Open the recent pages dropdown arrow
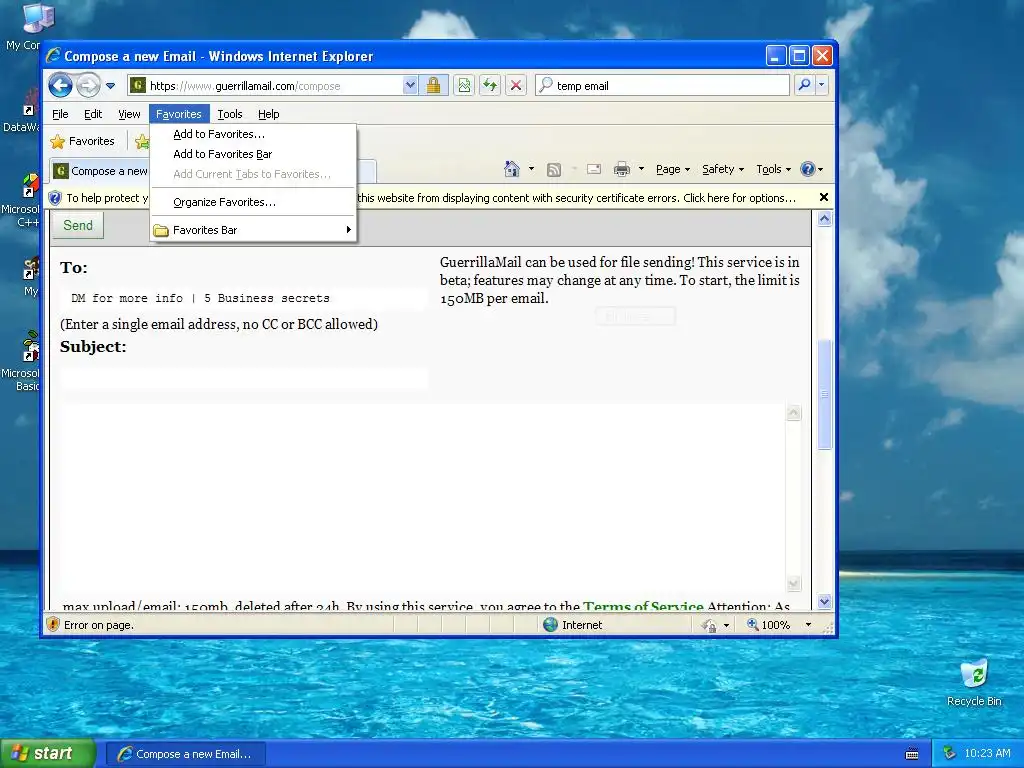Image resolution: width=1024 pixels, height=768 pixels. [x=110, y=86]
